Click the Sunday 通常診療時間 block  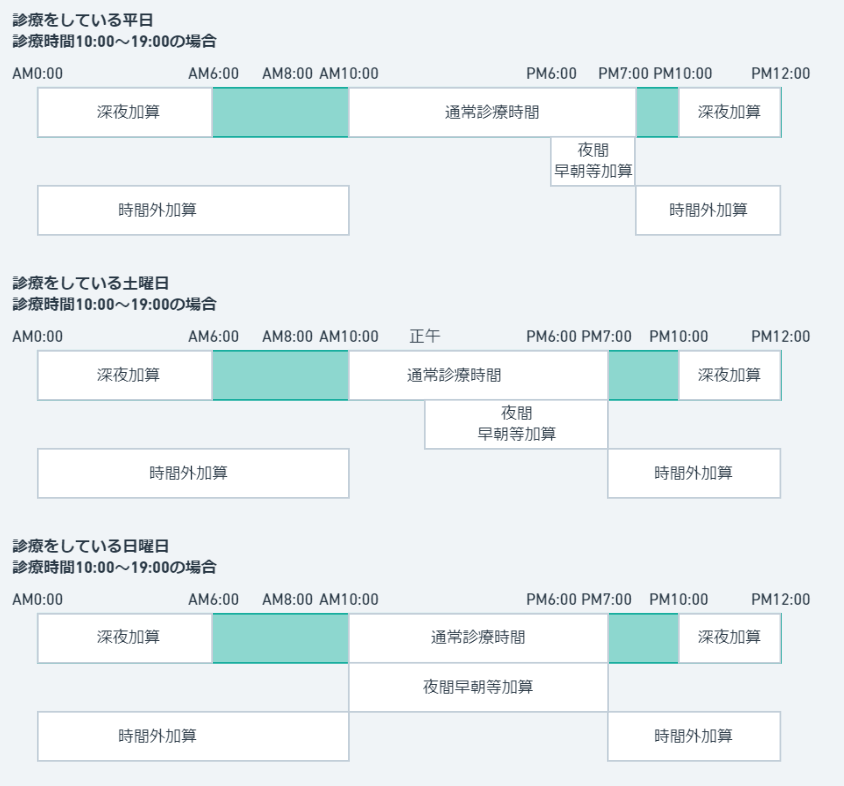point(478,638)
